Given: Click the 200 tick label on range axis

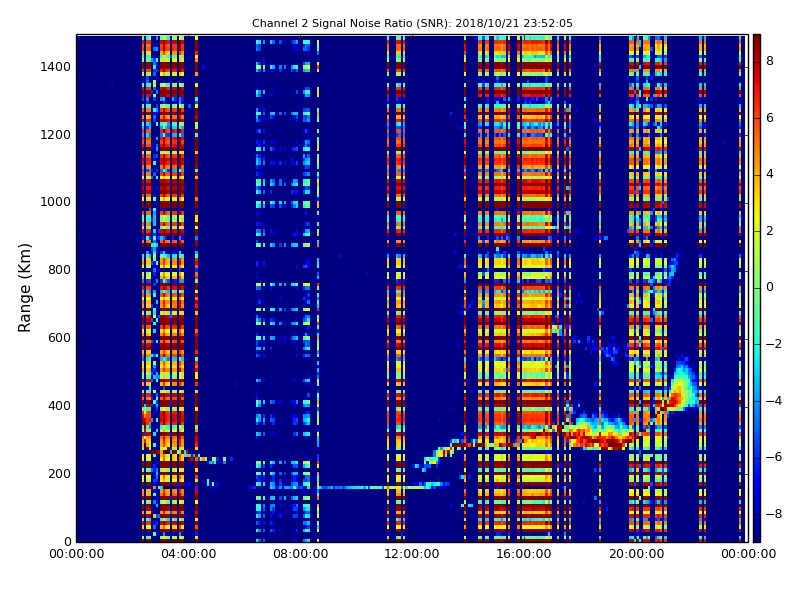Looking at the screenshot, I should pyautogui.click(x=59, y=473).
